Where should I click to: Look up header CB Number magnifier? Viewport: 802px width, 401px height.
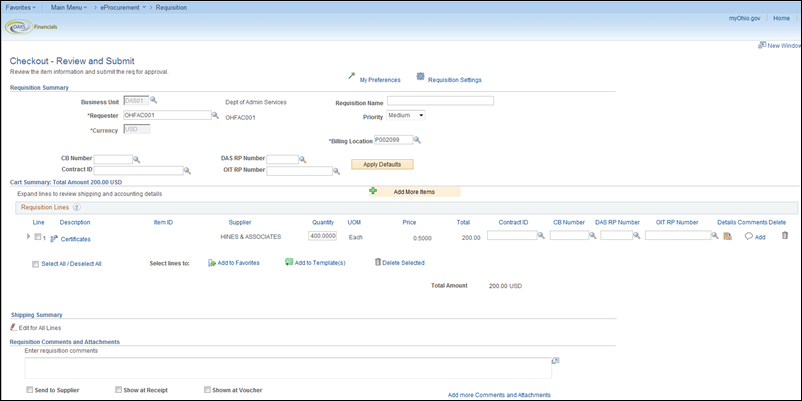[137, 160]
